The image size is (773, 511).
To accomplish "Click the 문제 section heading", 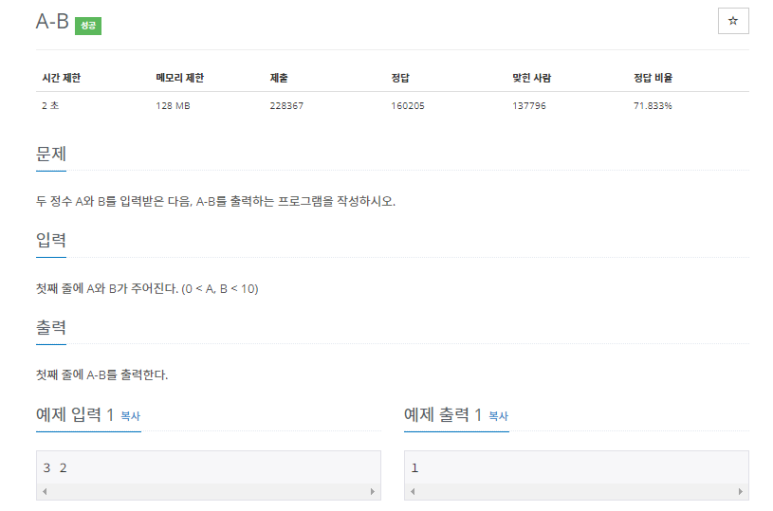I will (51, 154).
